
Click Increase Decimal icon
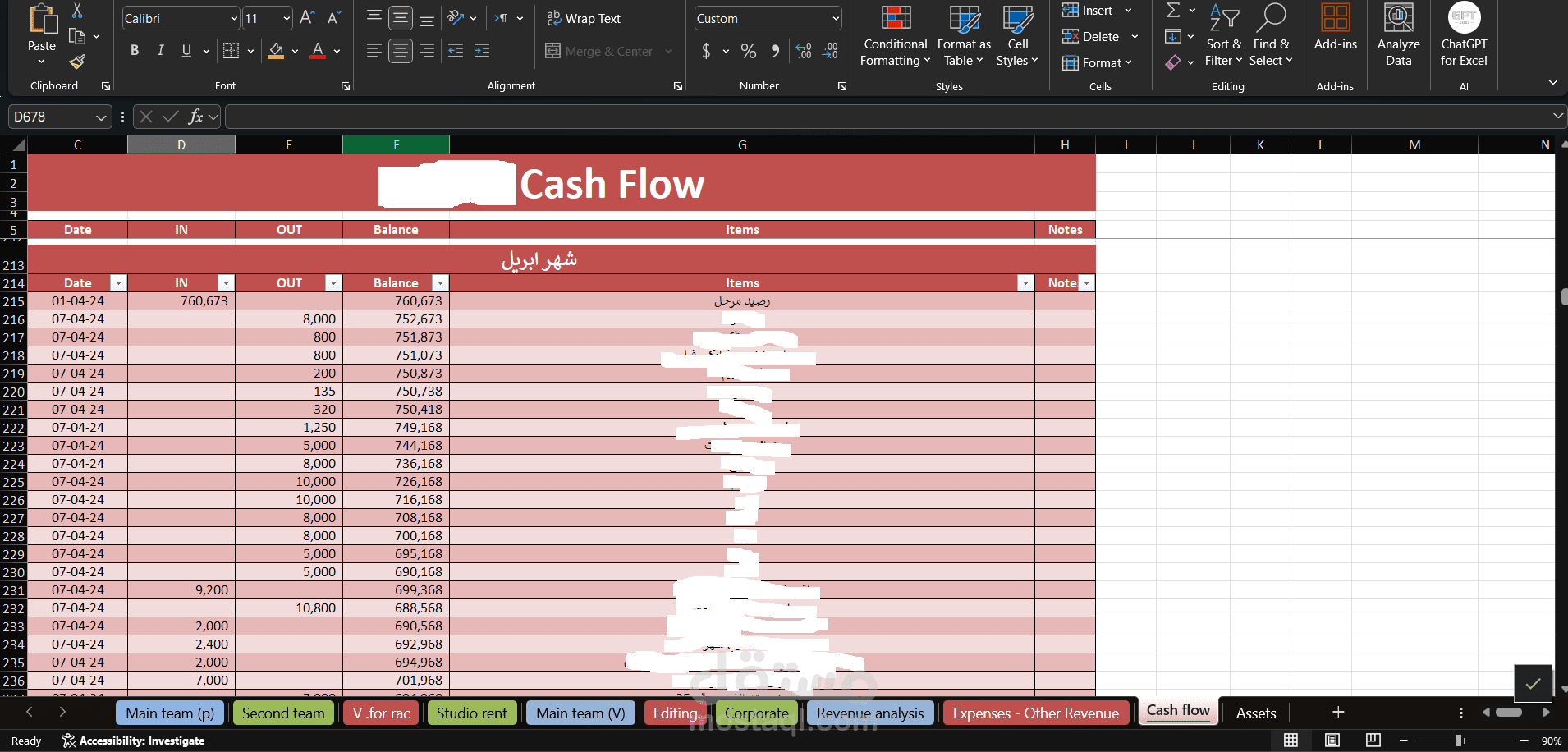click(x=804, y=51)
